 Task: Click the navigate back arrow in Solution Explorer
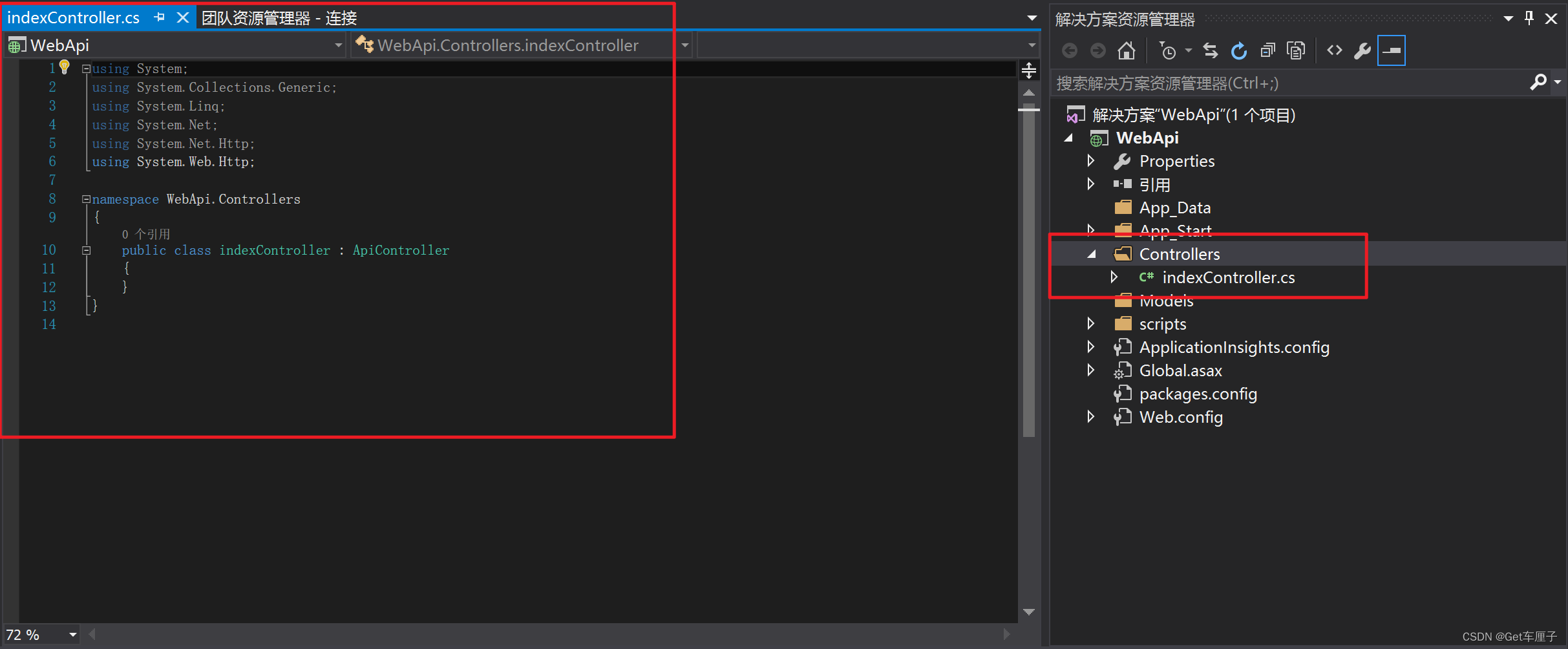point(1069,50)
